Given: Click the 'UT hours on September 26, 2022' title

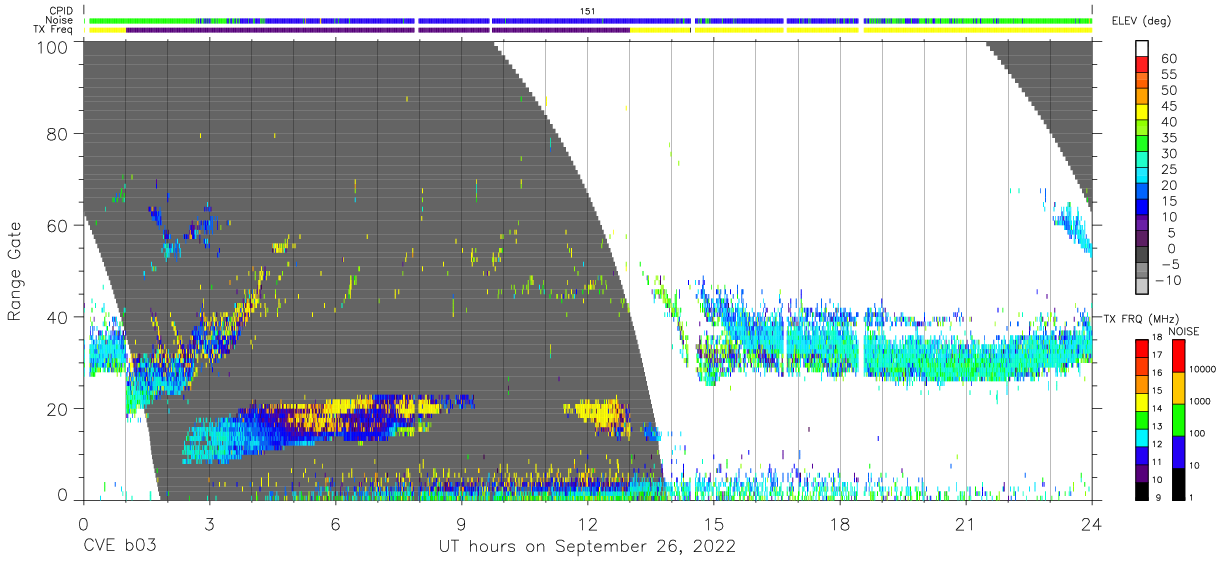Looking at the screenshot, I should point(587,547).
